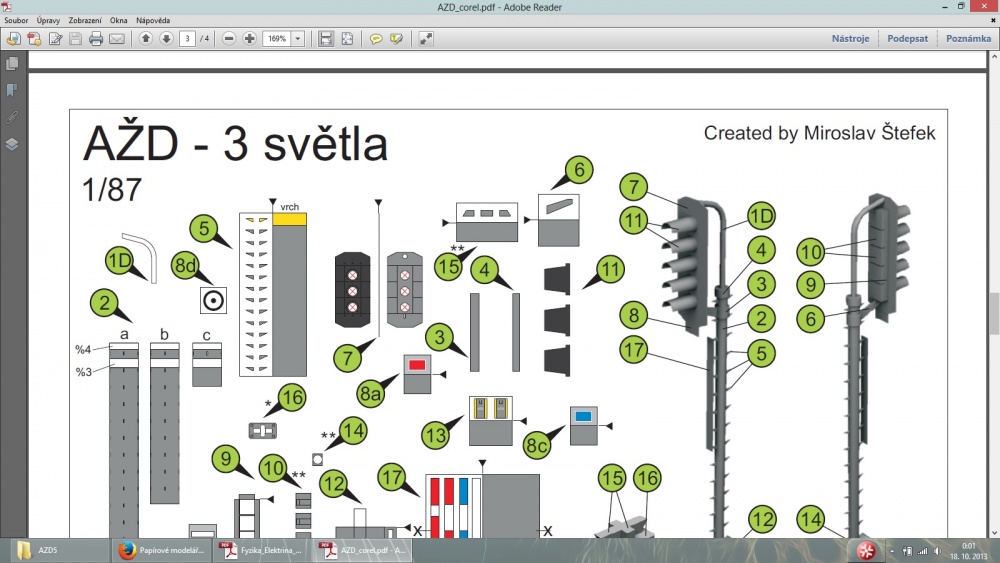Zoom in with the plus button
This screenshot has height=563, width=1000.
pyautogui.click(x=249, y=39)
